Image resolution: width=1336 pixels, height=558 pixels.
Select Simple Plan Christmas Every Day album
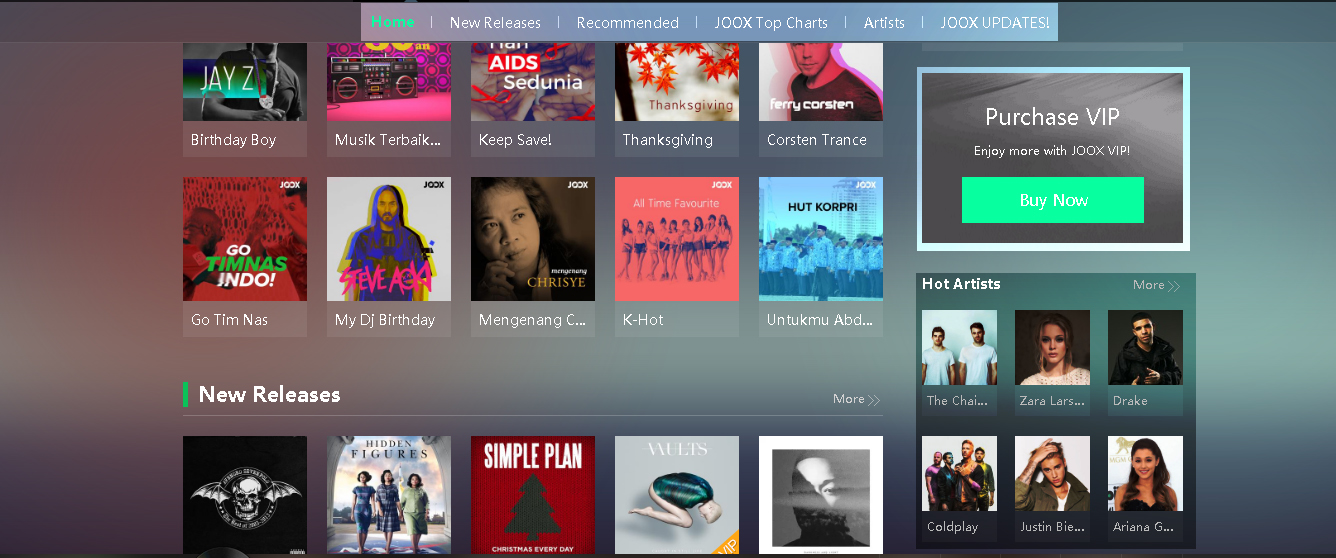532,495
